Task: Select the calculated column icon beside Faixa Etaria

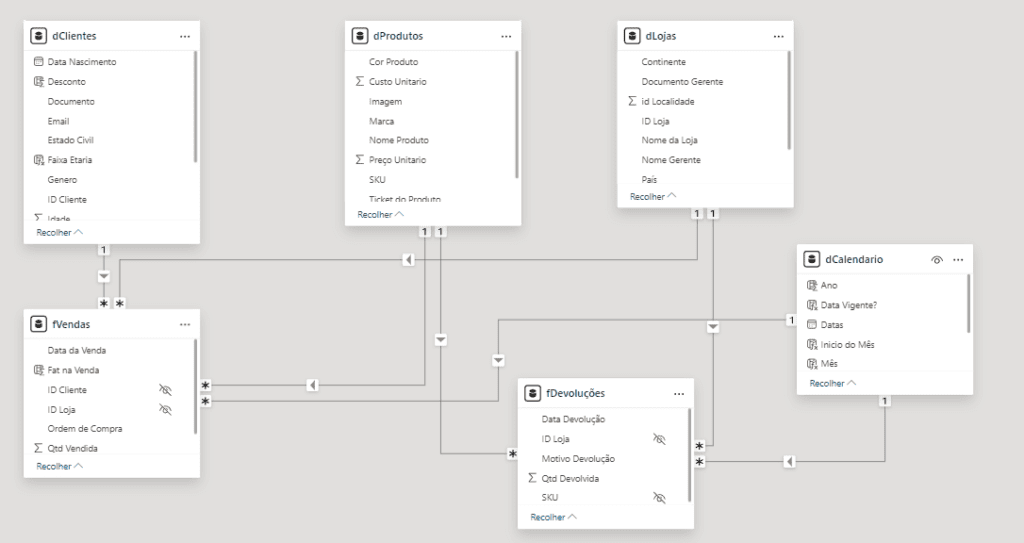Action: pyautogui.click(x=39, y=160)
